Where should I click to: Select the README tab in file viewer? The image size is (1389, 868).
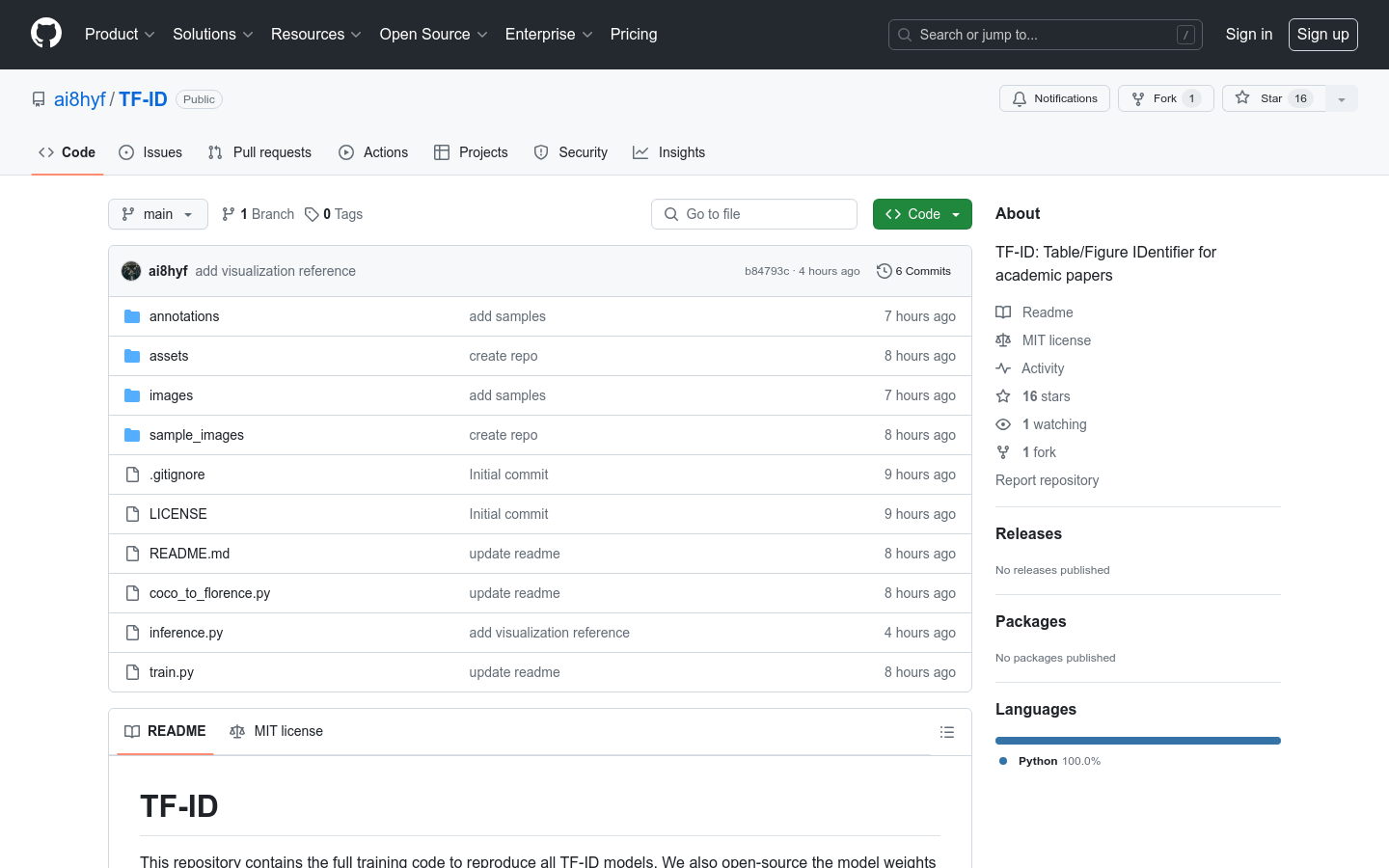(165, 731)
